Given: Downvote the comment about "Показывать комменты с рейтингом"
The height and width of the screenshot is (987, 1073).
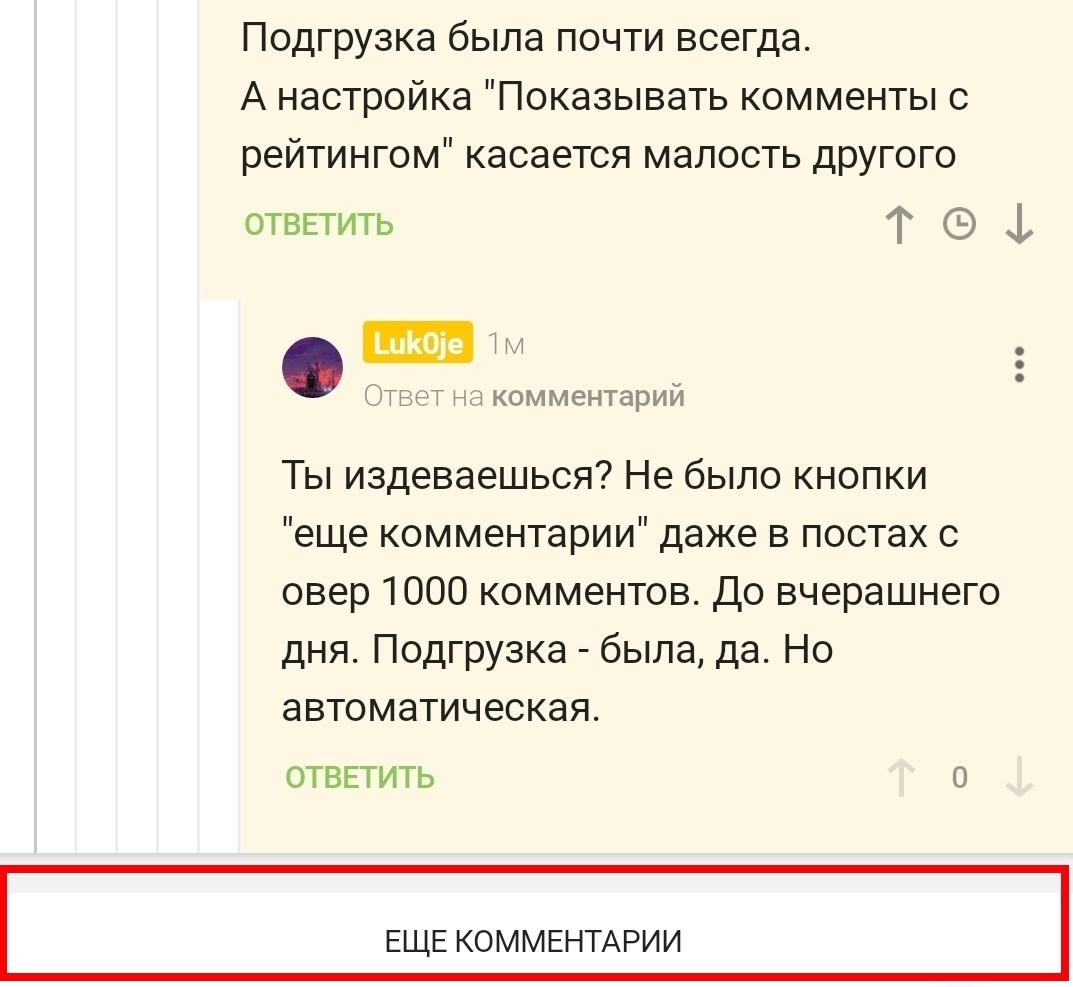Looking at the screenshot, I should point(1019,225).
